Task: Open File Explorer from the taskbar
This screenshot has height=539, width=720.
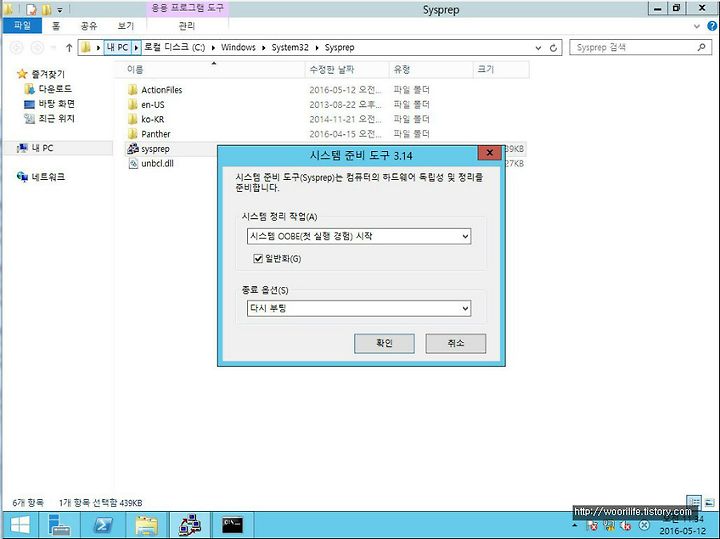Action: coord(146,525)
